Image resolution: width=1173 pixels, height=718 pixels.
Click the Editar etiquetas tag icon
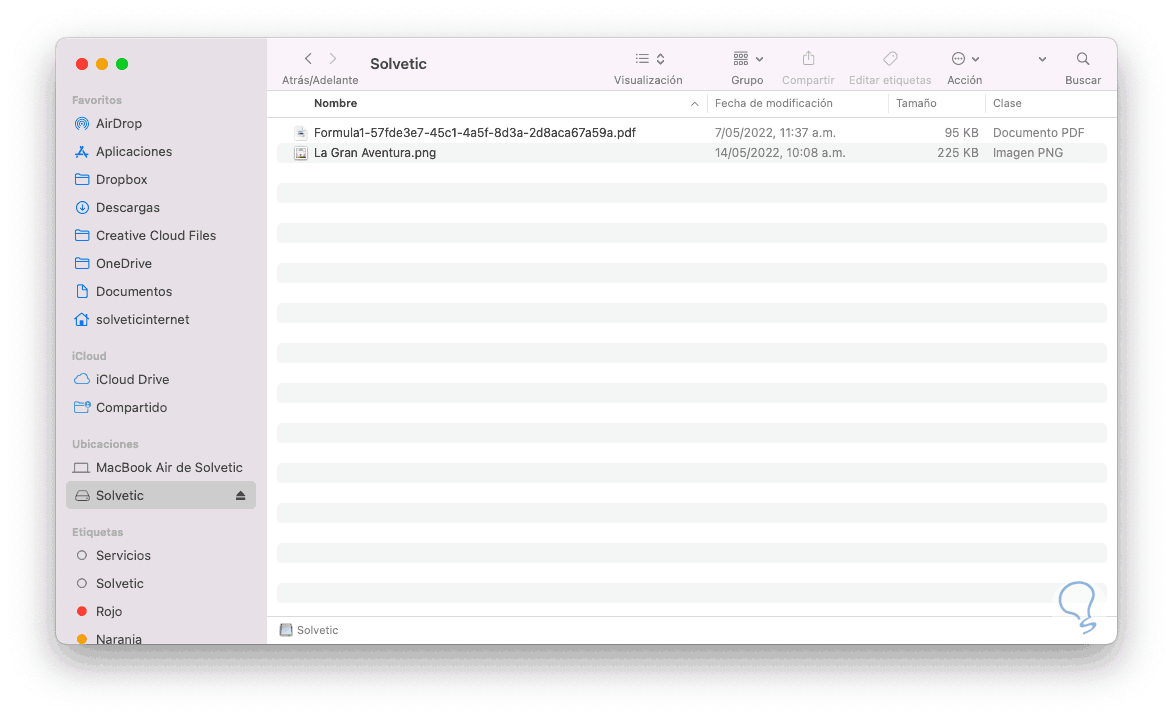tap(890, 58)
